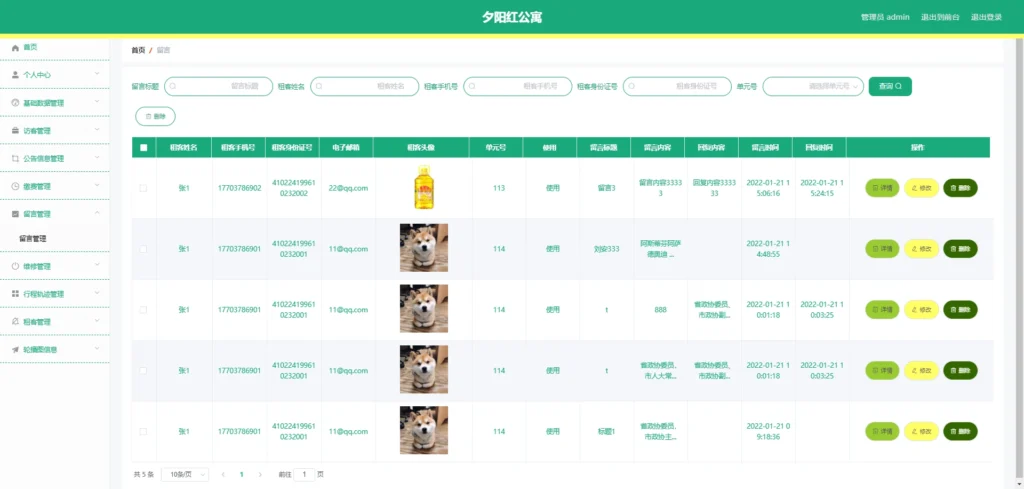Click the power icon for 维修管理
1024x489 pixels.
[15, 266]
